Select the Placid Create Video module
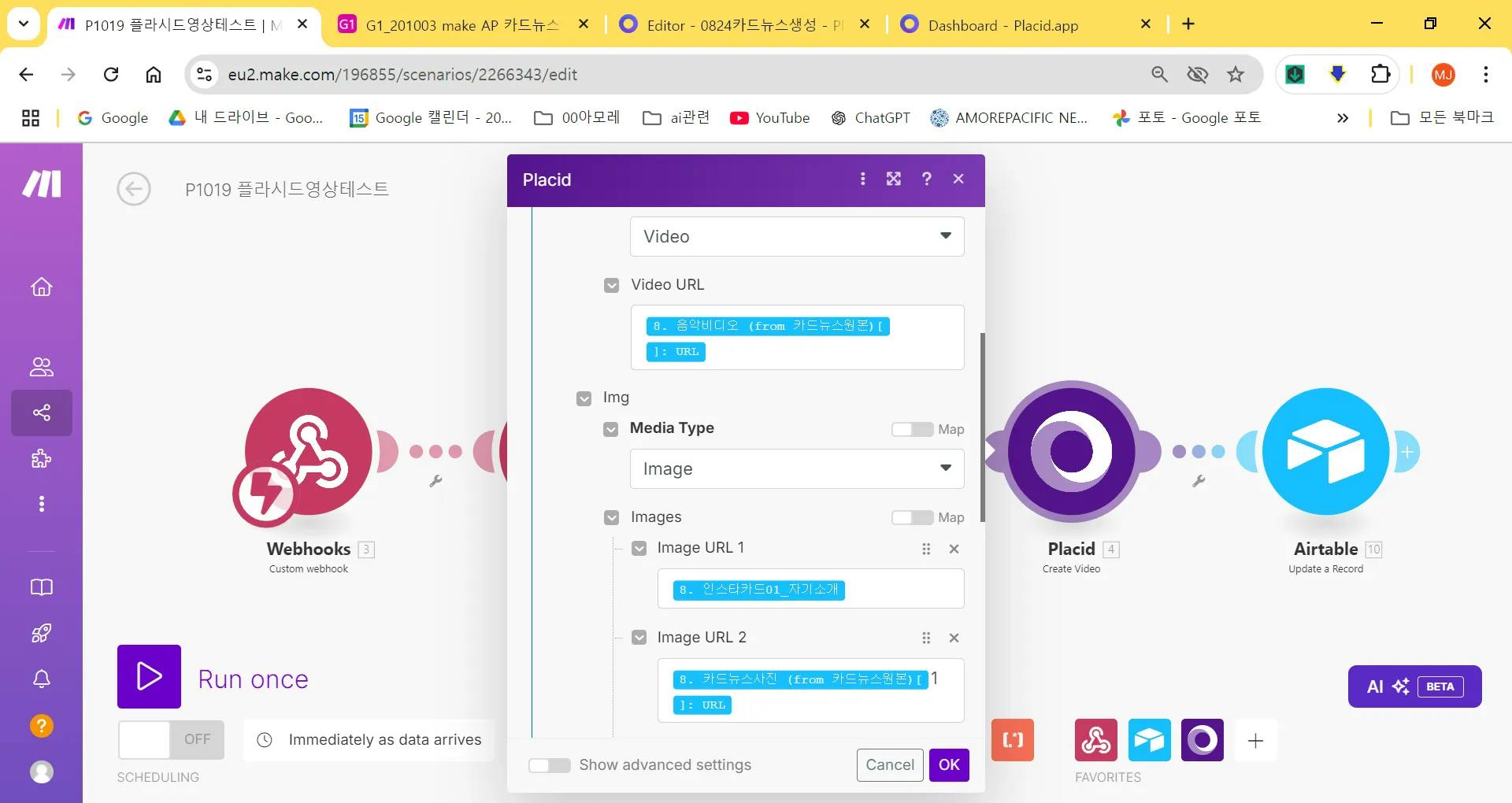The image size is (1512, 803). (x=1071, y=452)
